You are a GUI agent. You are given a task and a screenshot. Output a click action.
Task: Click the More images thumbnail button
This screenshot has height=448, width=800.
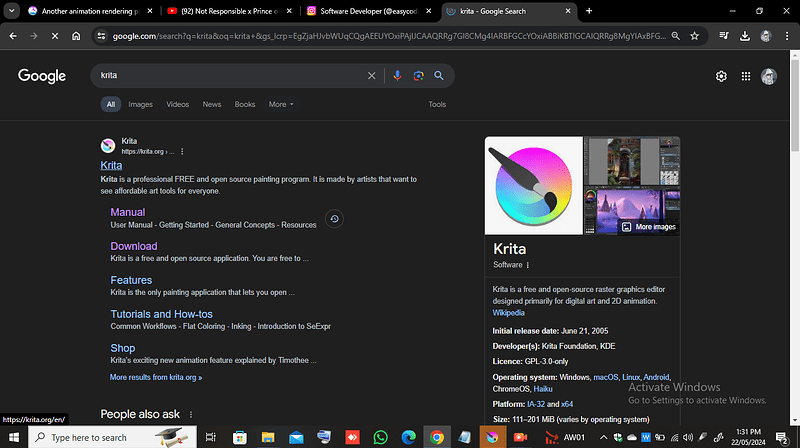649,227
